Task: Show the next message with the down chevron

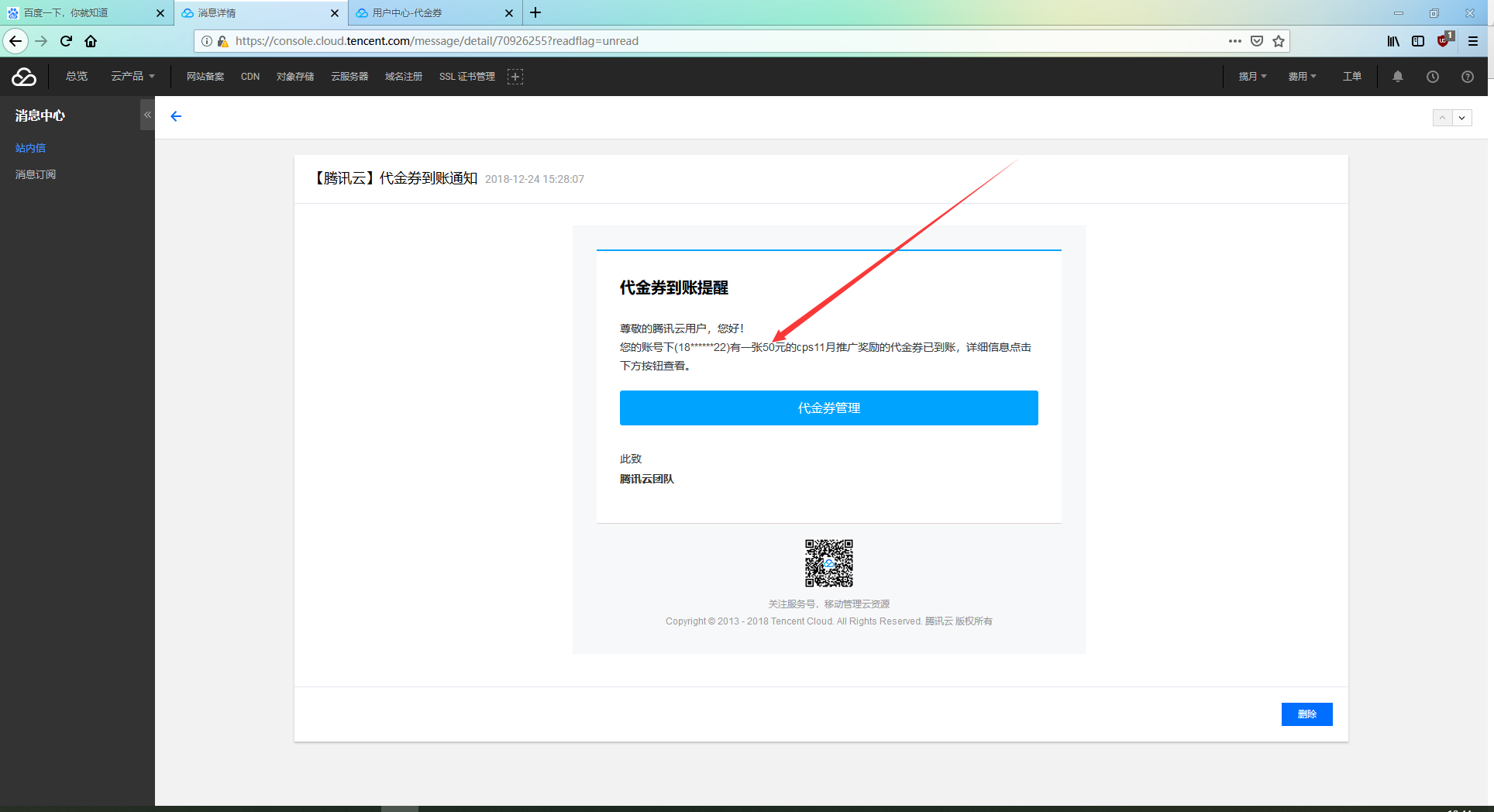Action: (x=1462, y=118)
